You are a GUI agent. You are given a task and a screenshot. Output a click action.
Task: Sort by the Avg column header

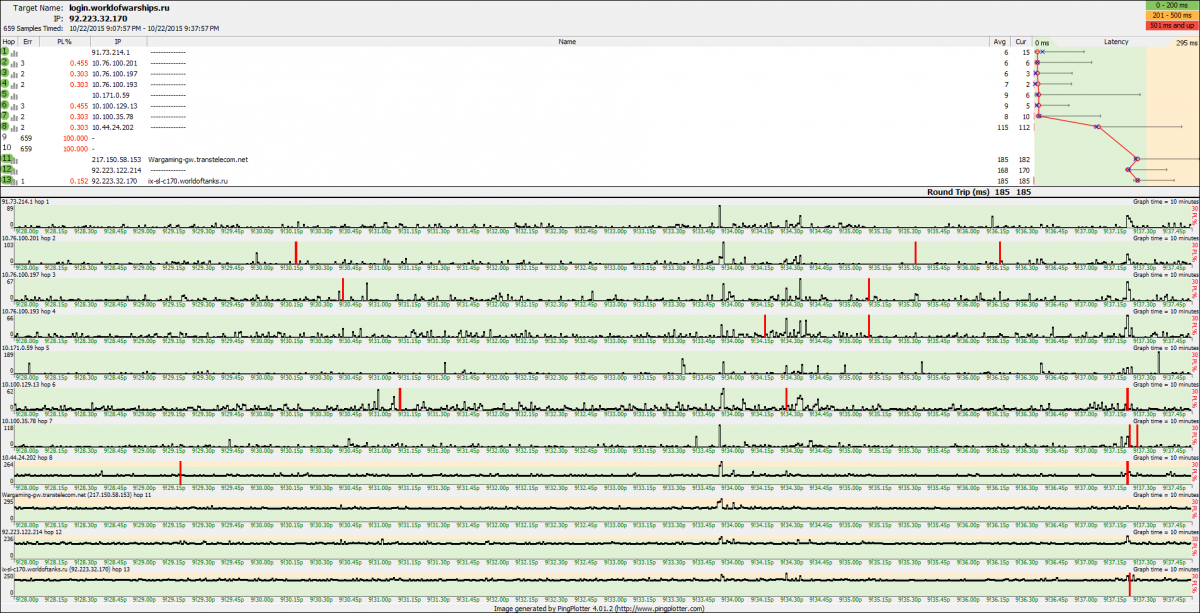[x=999, y=42]
